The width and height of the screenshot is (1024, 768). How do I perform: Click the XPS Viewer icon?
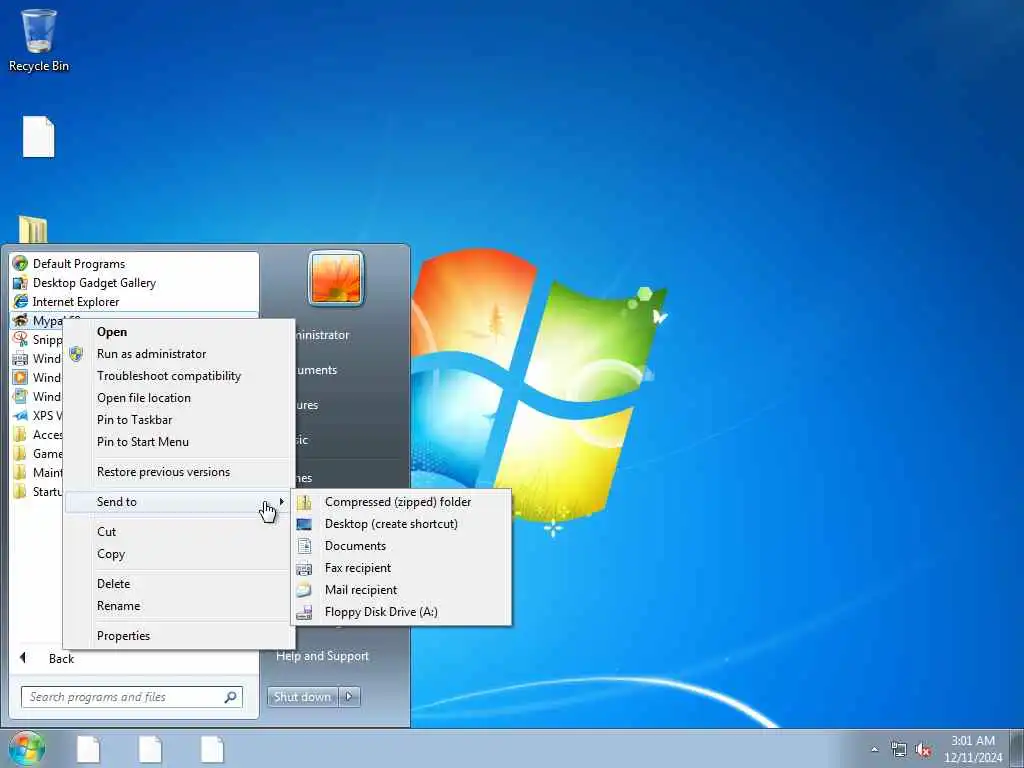point(20,415)
